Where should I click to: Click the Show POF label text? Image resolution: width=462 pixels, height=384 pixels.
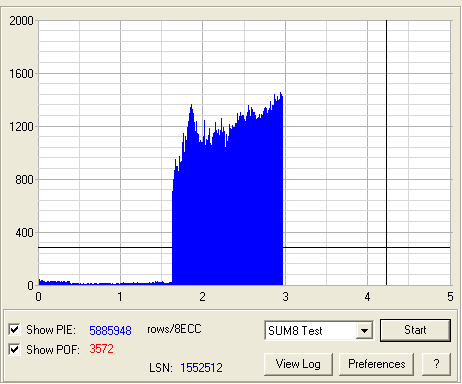point(53,350)
